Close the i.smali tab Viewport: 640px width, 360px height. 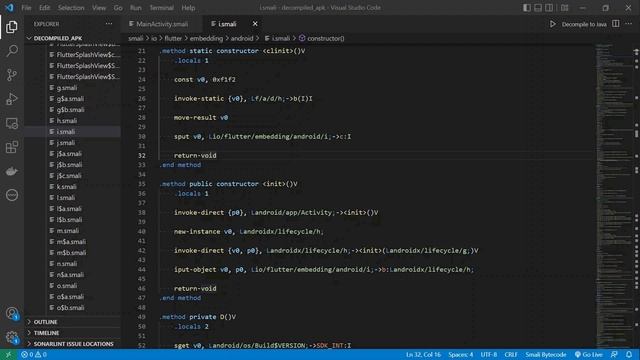255,24
